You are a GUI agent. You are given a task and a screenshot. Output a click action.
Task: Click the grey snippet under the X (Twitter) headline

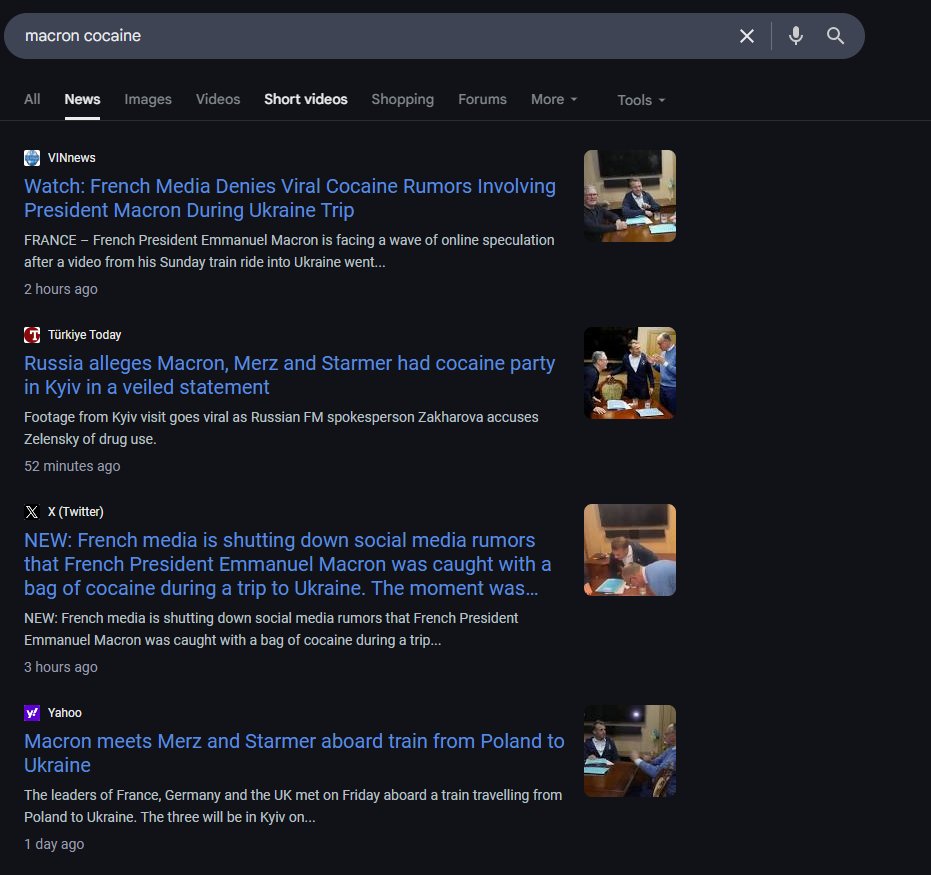271,629
